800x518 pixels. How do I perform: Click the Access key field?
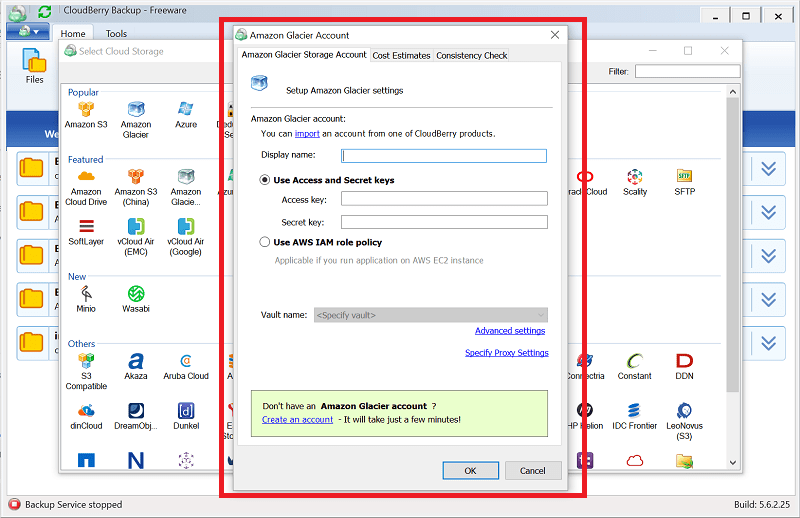pos(444,199)
